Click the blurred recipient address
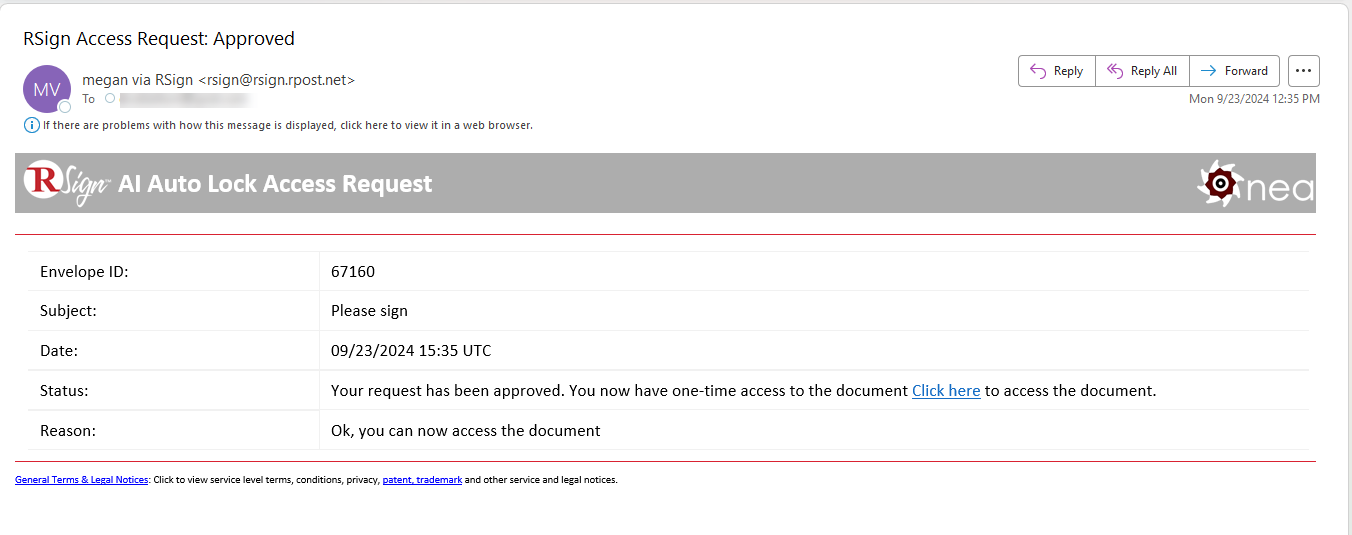1352x535 pixels. tap(184, 99)
